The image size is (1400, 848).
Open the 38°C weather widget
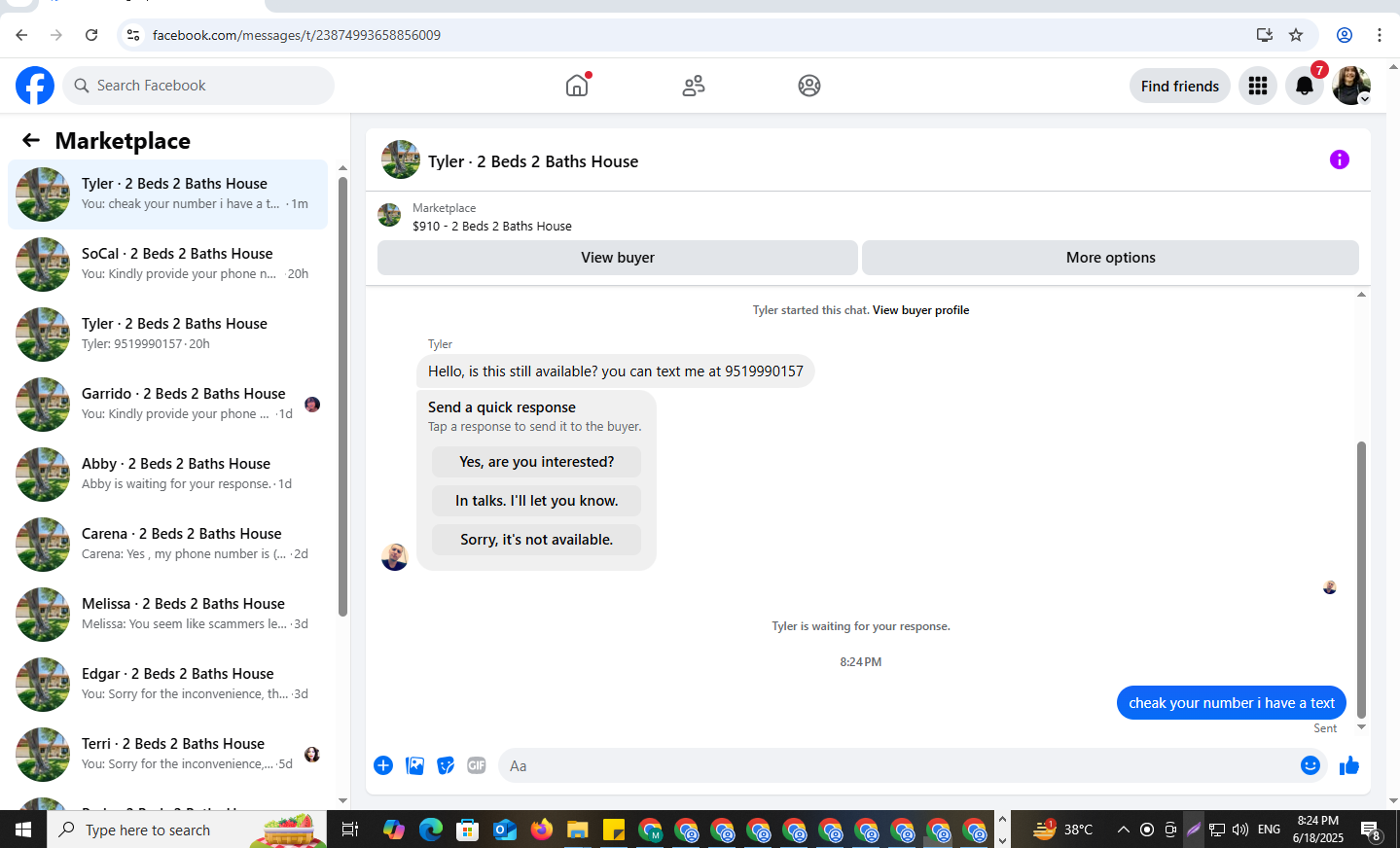click(x=1062, y=830)
